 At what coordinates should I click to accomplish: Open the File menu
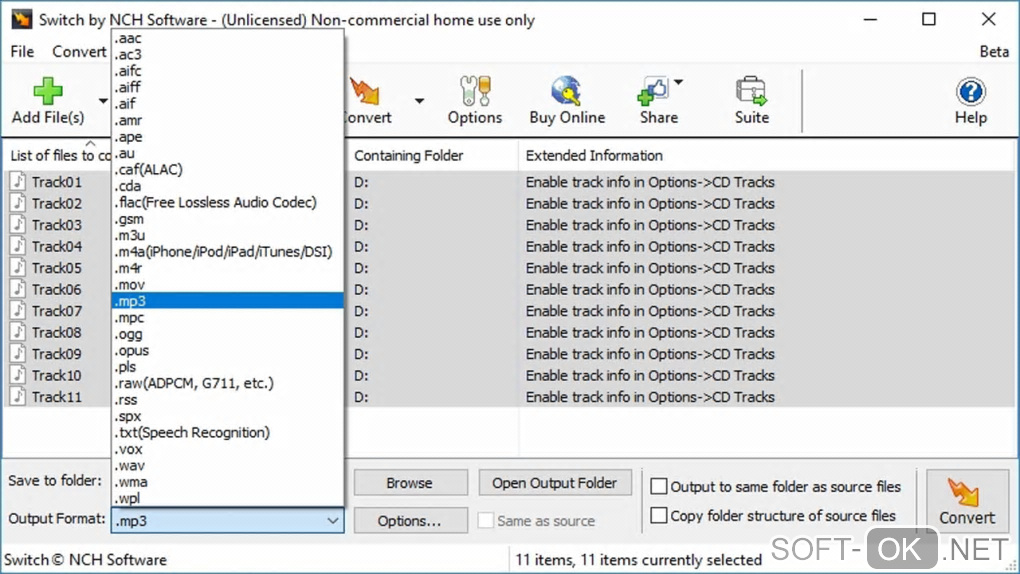[22, 51]
